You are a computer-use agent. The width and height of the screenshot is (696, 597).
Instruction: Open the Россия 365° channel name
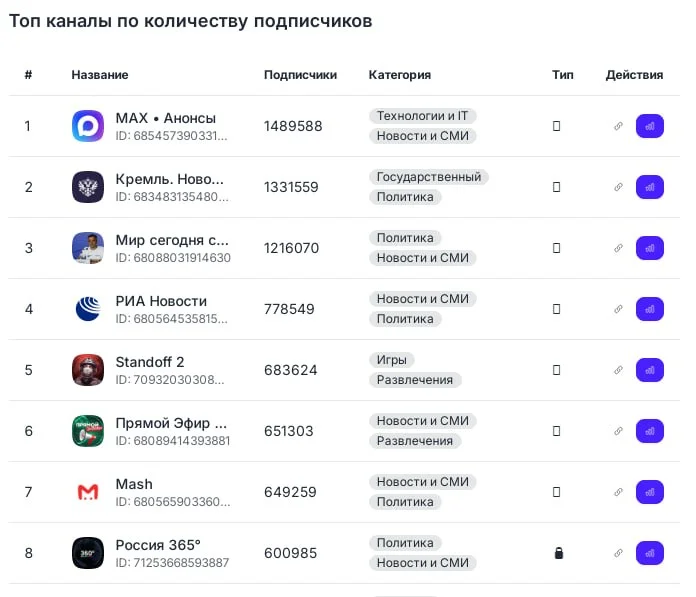[158, 545]
